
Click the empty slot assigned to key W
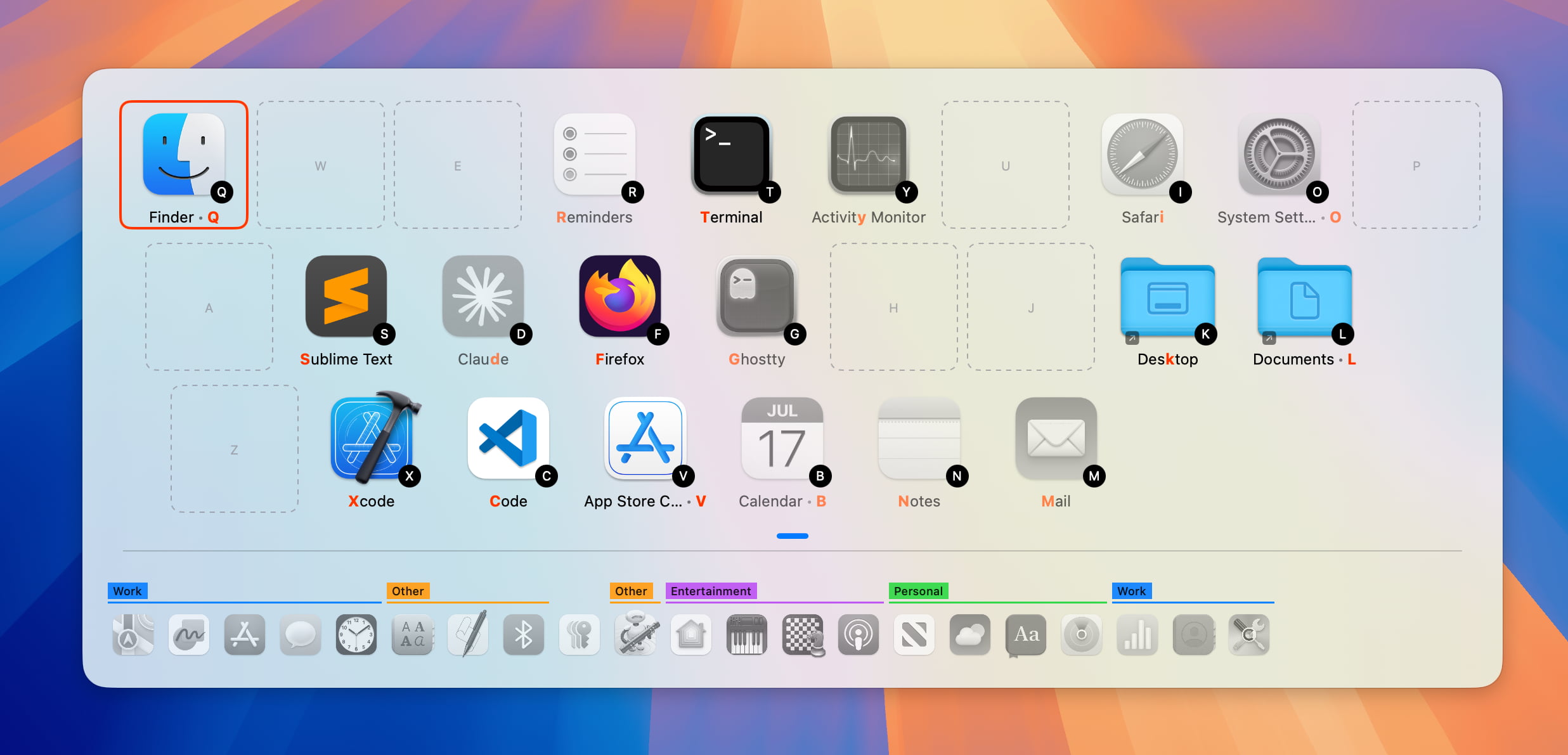point(320,166)
